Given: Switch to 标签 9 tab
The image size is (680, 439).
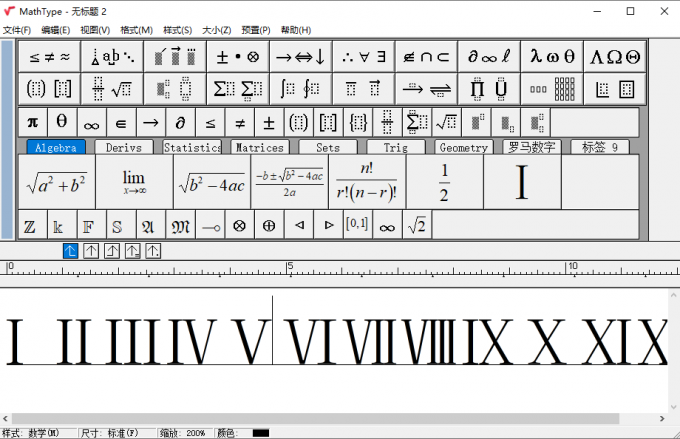Looking at the screenshot, I should [x=600, y=147].
